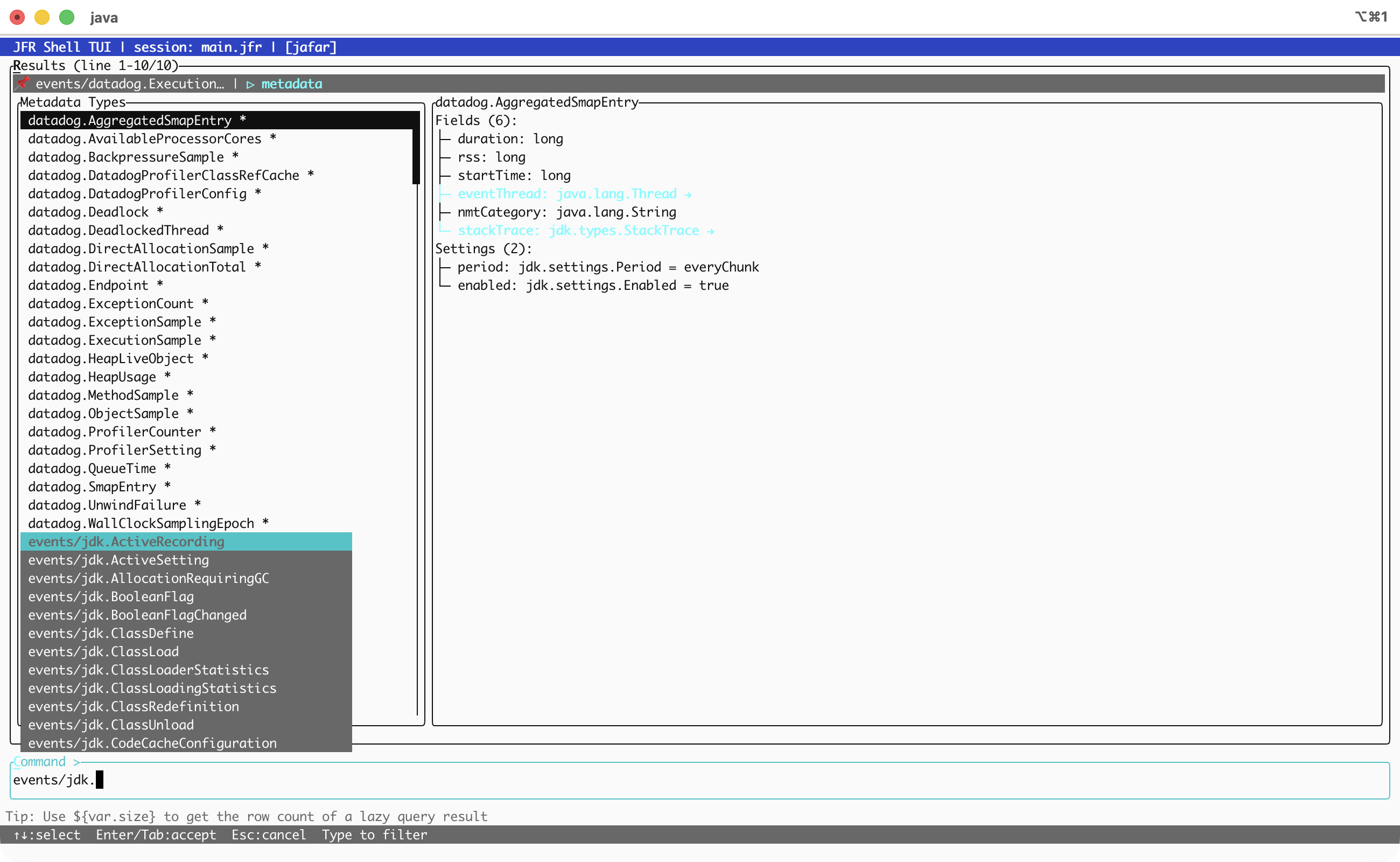
Task: Choose events/jdk.AllocationRequiringGC suggestion
Action: coord(148,578)
